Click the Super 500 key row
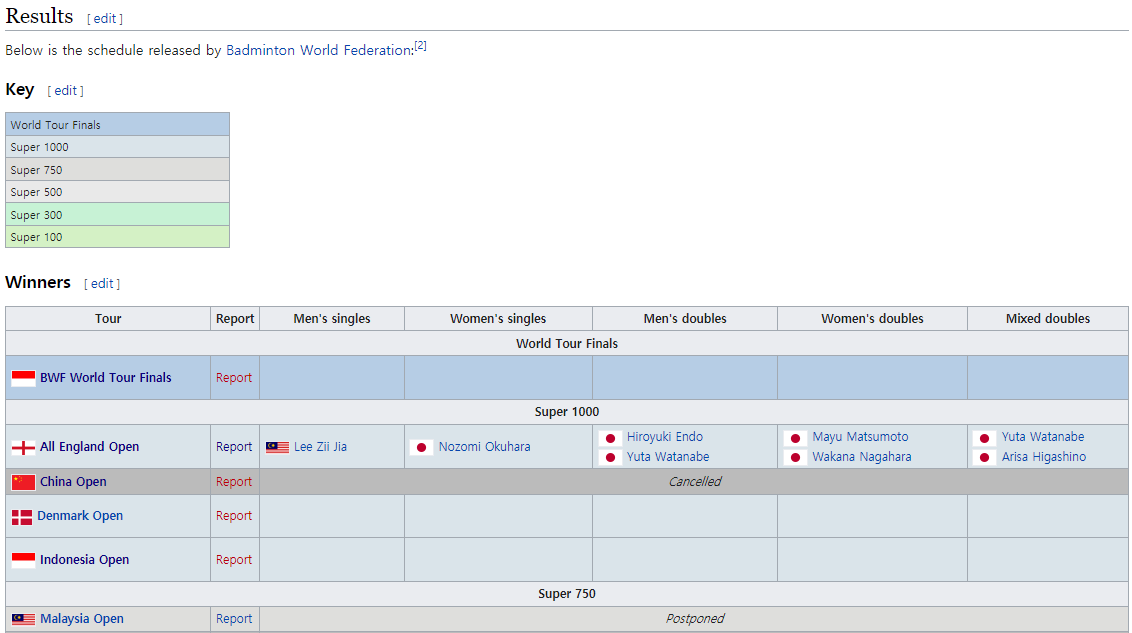This screenshot has width=1132, height=633. click(118, 192)
